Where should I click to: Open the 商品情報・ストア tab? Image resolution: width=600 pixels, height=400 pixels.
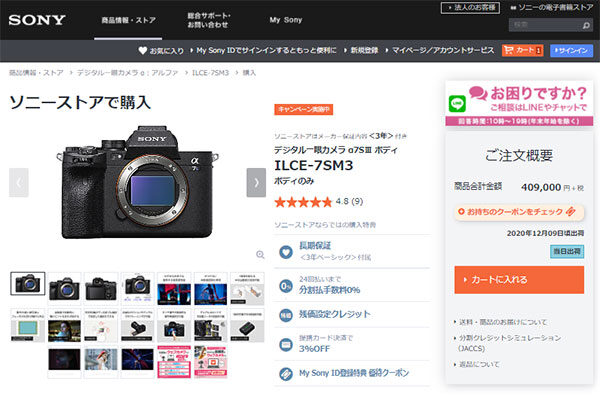click(x=128, y=20)
